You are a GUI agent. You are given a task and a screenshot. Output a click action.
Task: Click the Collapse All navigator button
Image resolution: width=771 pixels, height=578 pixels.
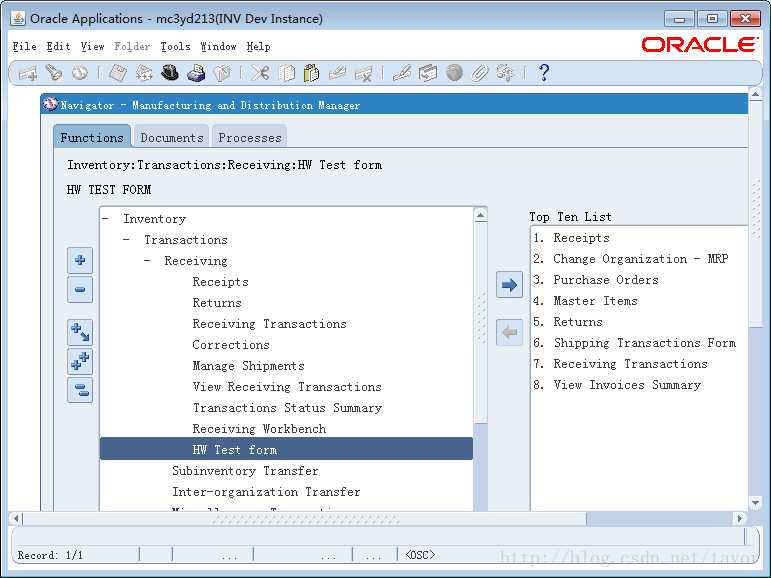click(80, 391)
